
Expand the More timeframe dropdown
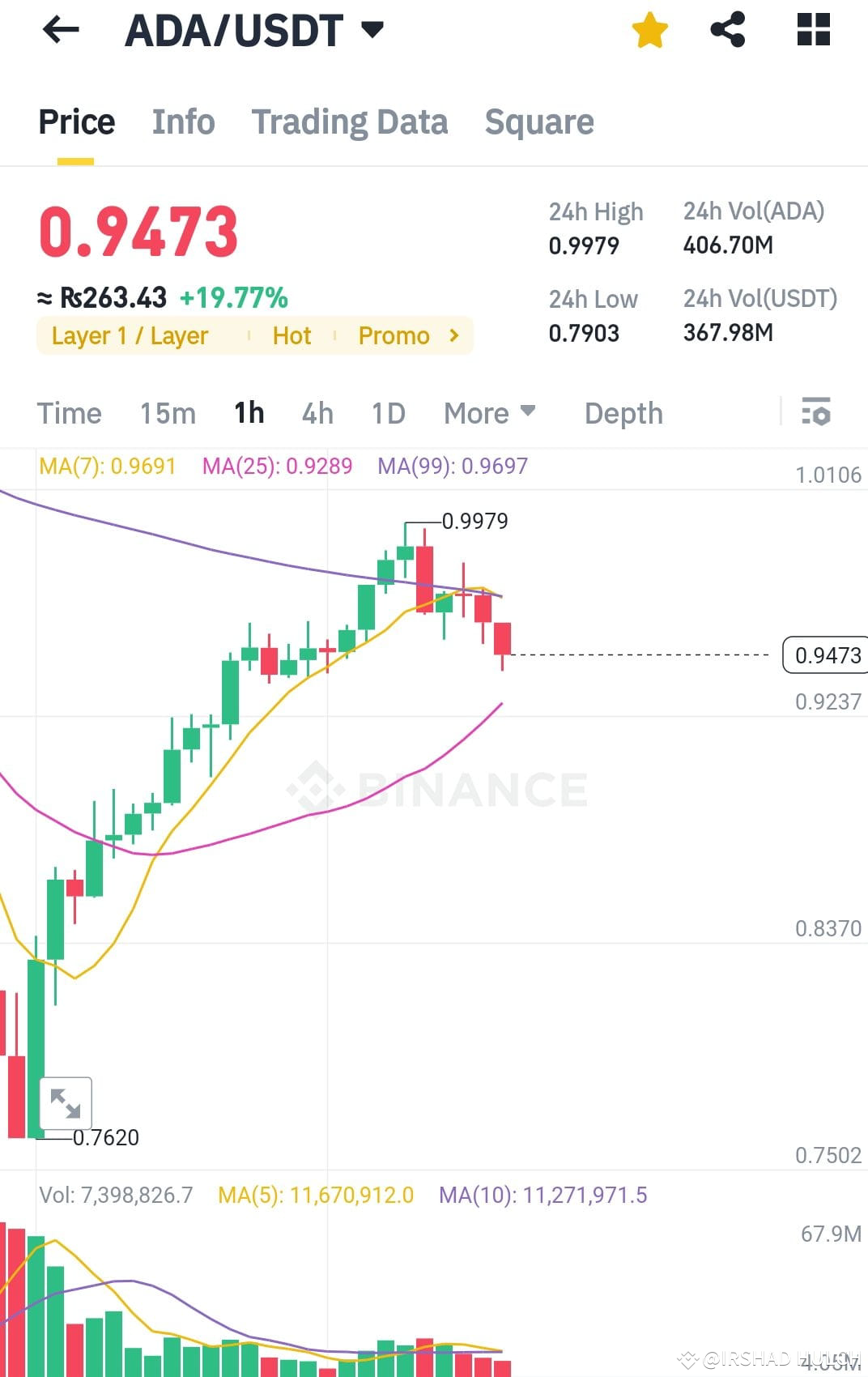pos(489,413)
